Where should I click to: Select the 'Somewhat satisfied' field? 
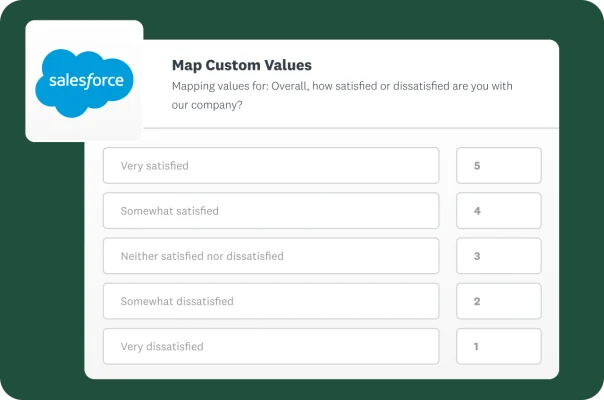[271, 211]
